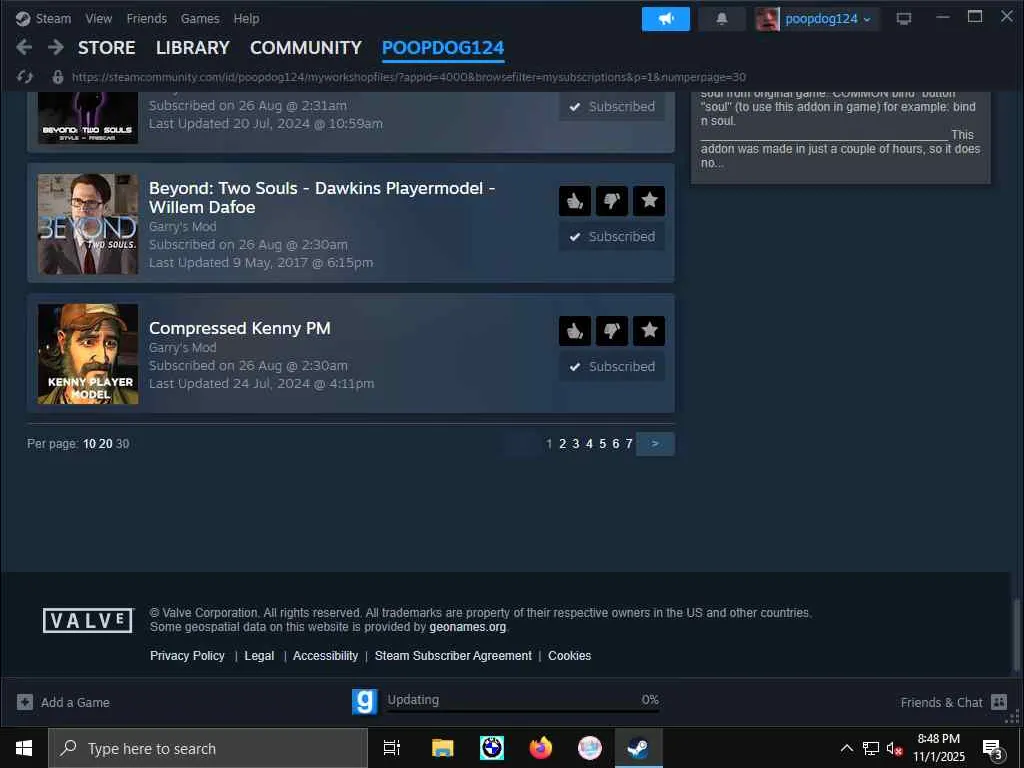Image resolution: width=1024 pixels, height=768 pixels.
Task: Open the Help menu
Action: pos(246,18)
